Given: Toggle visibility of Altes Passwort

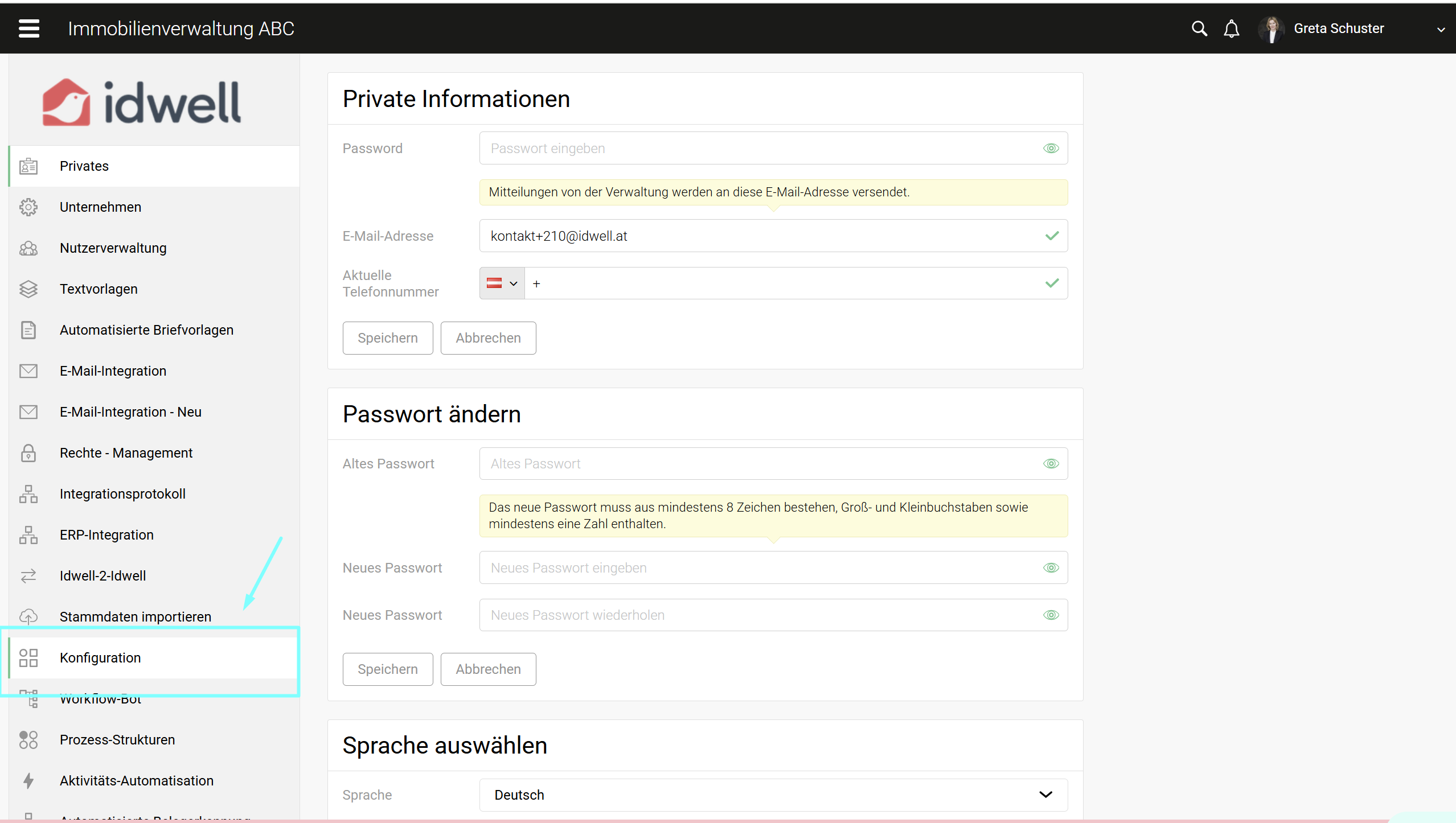Looking at the screenshot, I should (1051, 464).
